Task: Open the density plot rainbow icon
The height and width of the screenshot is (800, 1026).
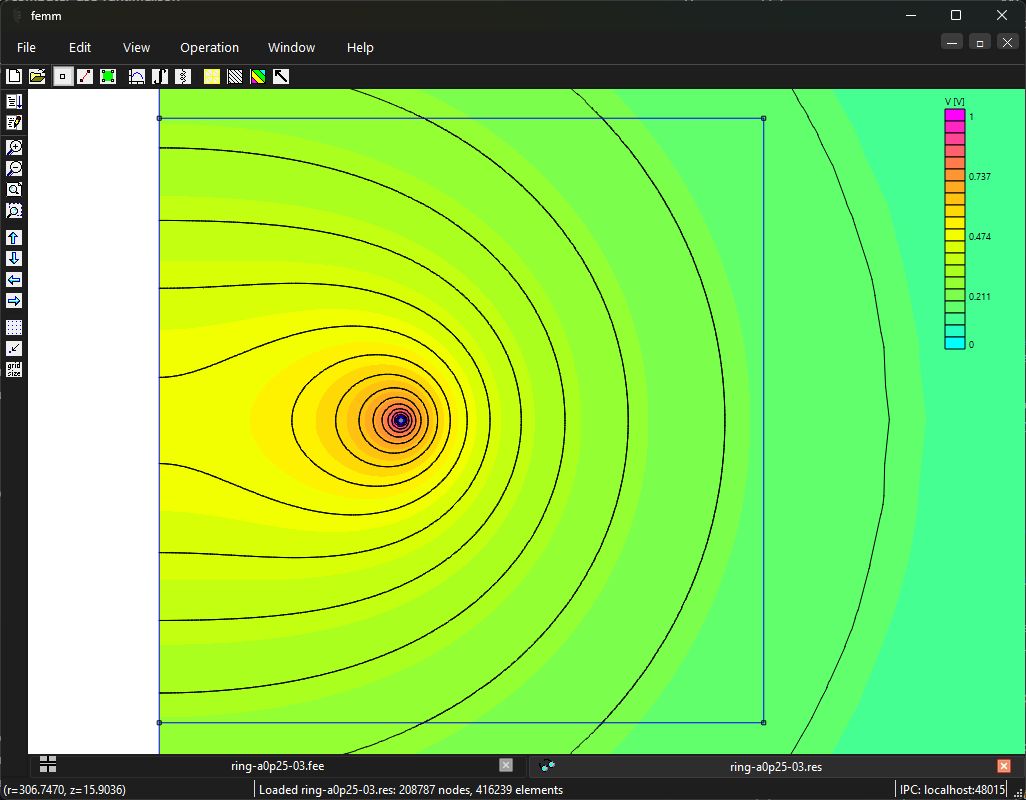Action: click(x=258, y=77)
